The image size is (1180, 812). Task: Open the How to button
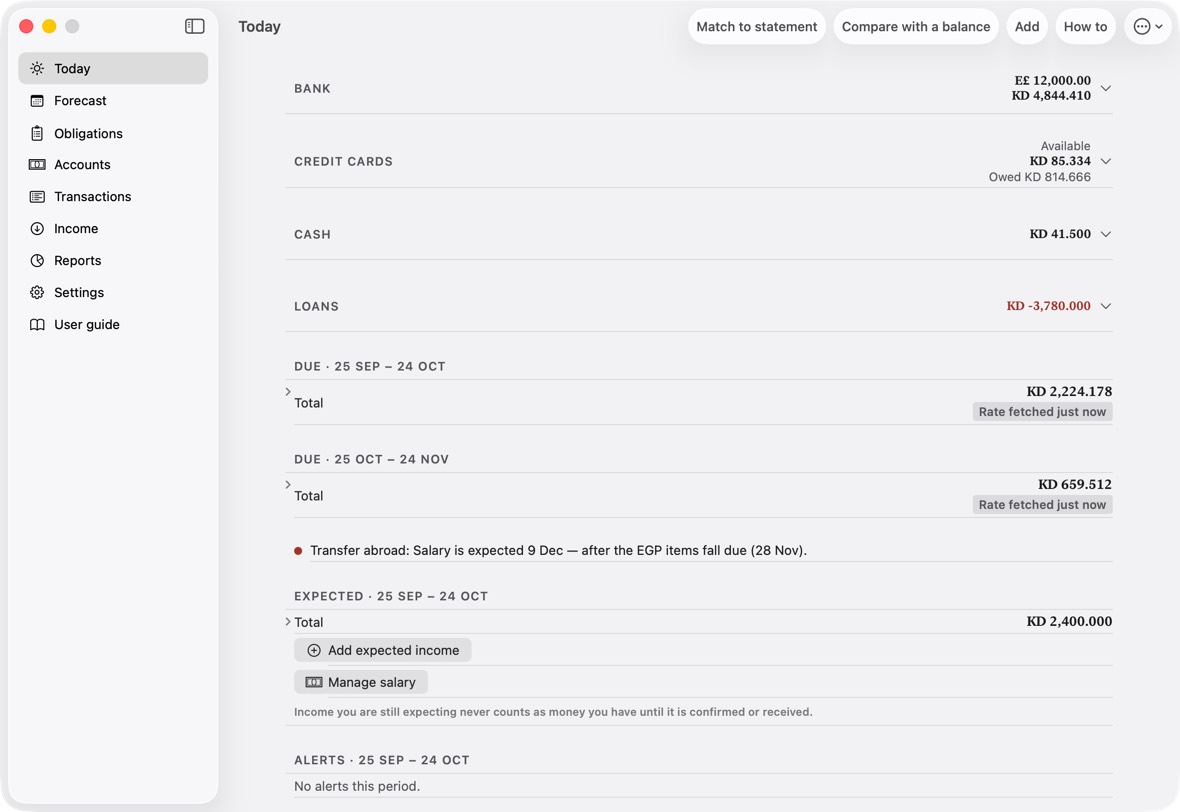tap(1085, 26)
